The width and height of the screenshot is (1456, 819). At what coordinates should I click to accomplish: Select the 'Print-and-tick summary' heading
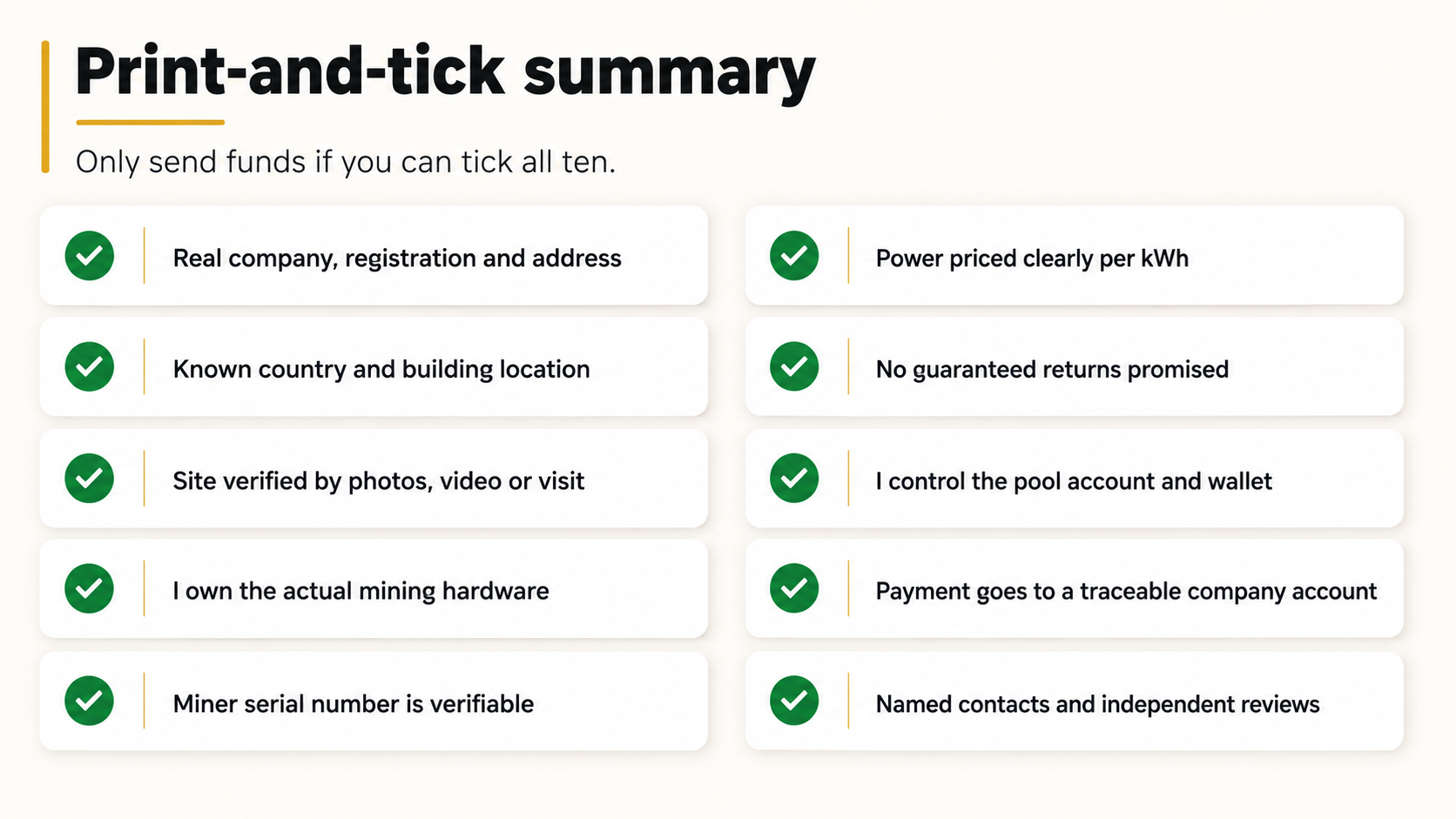445,73
